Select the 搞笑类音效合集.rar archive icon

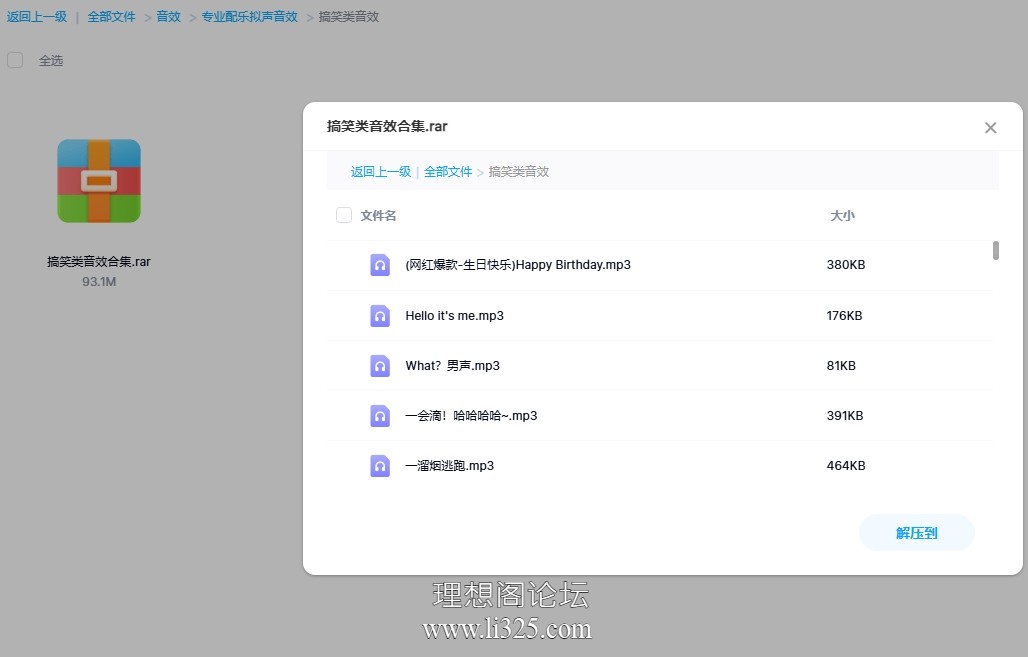tap(99, 181)
